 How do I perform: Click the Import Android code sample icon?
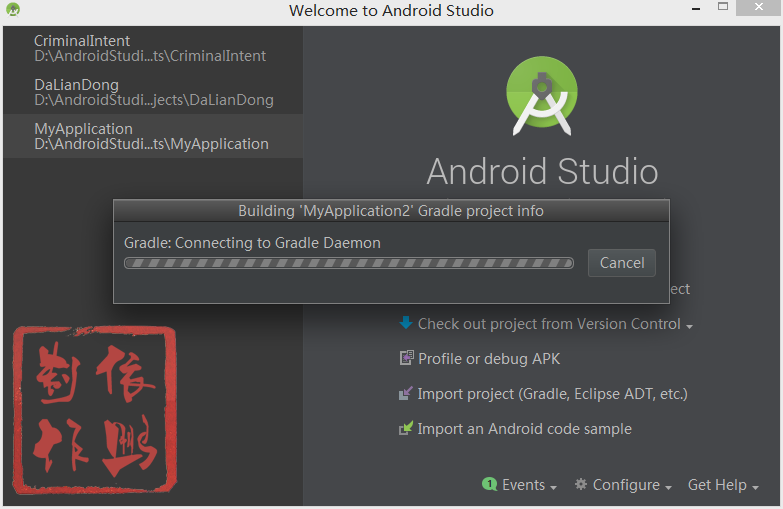click(405, 428)
